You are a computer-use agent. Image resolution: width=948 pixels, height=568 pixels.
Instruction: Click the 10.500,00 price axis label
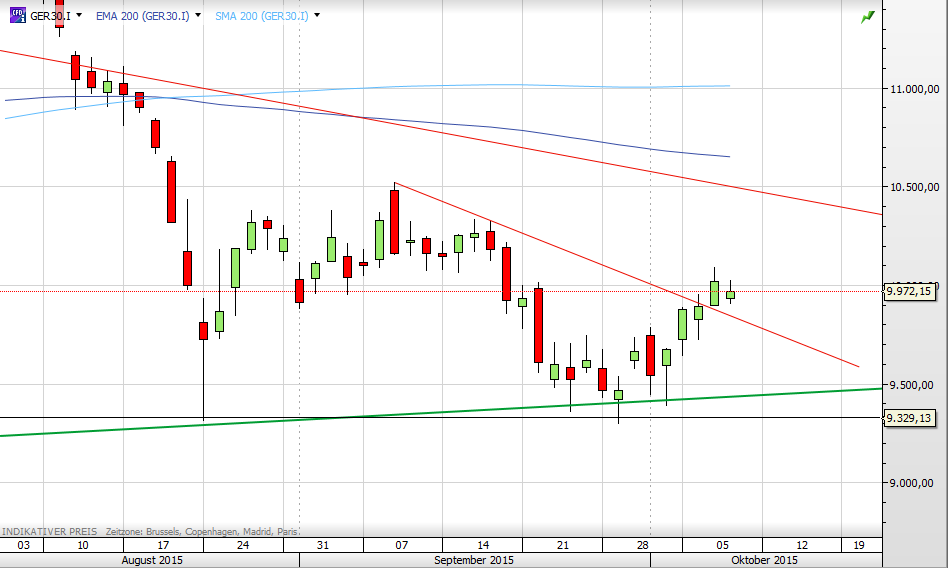click(x=914, y=187)
